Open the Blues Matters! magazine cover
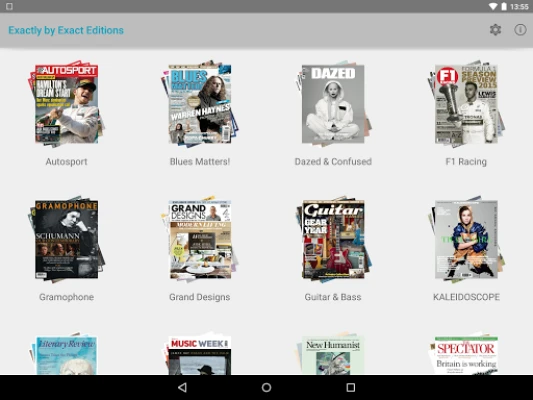Viewport: 533px width, 400px height. click(x=200, y=104)
